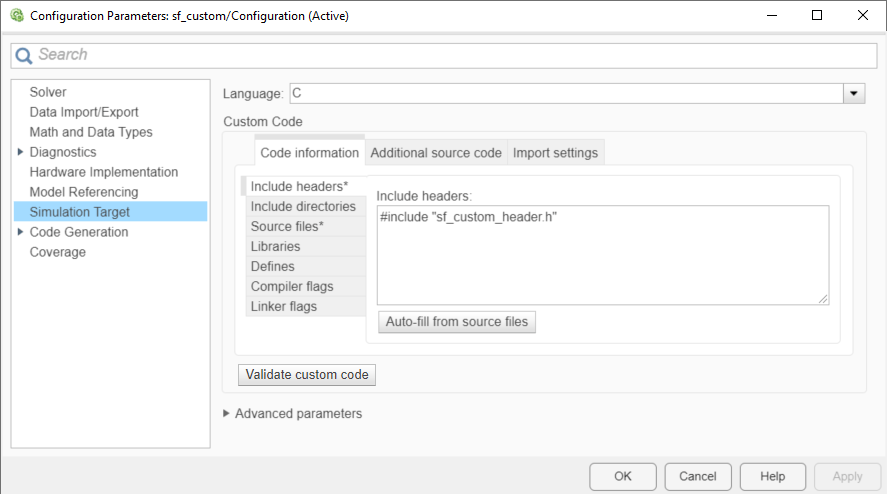Expand the Code Generation tree node

(20, 231)
